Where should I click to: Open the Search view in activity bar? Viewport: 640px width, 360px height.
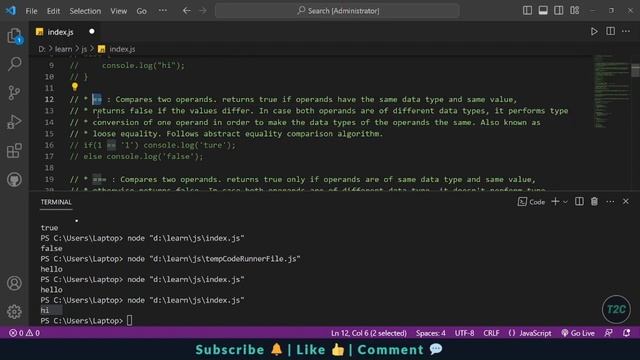(x=14, y=64)
